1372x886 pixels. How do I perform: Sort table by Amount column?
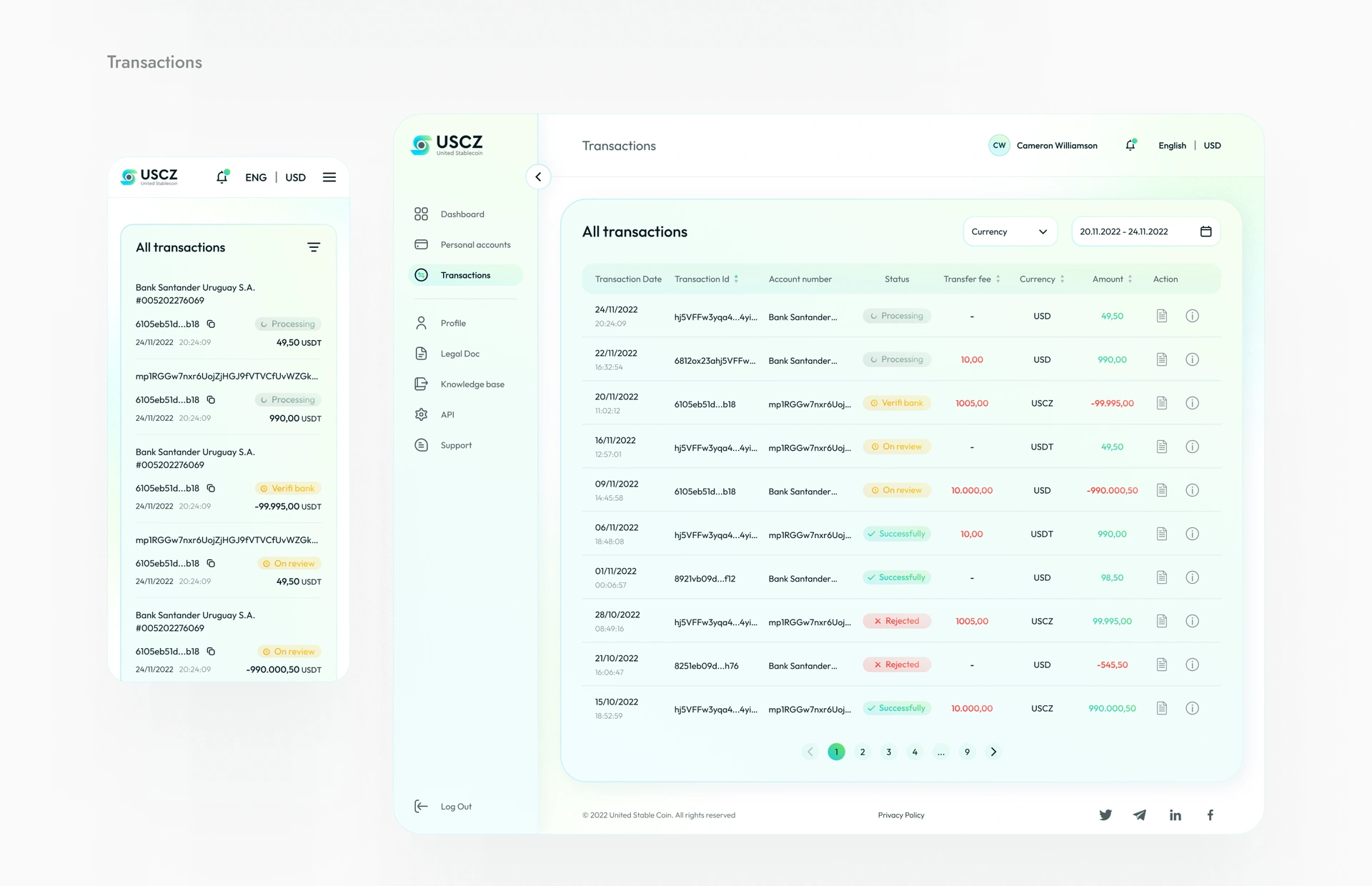(x=1112, y=279)
